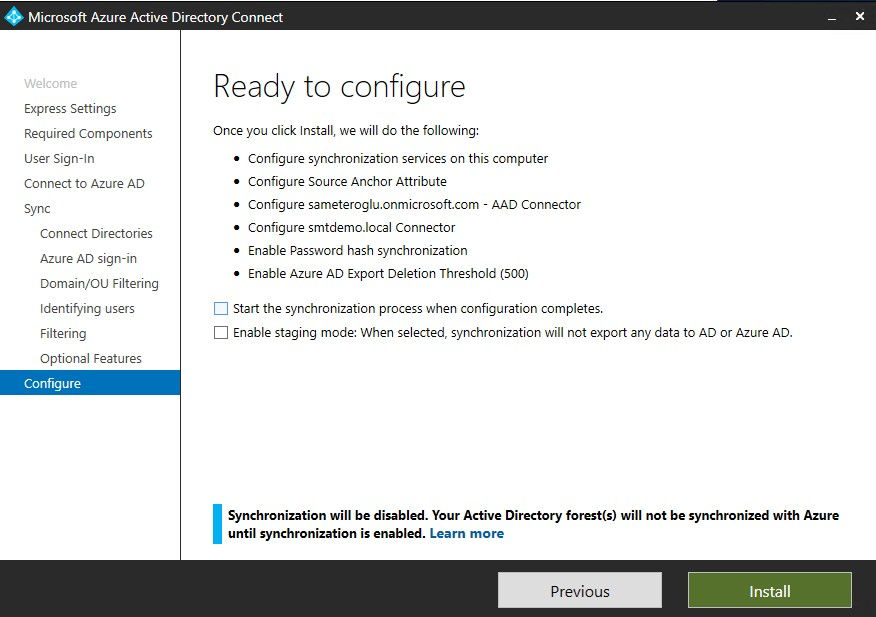Click the Install button
876x617 pixels.
click(x=769, y=590)
